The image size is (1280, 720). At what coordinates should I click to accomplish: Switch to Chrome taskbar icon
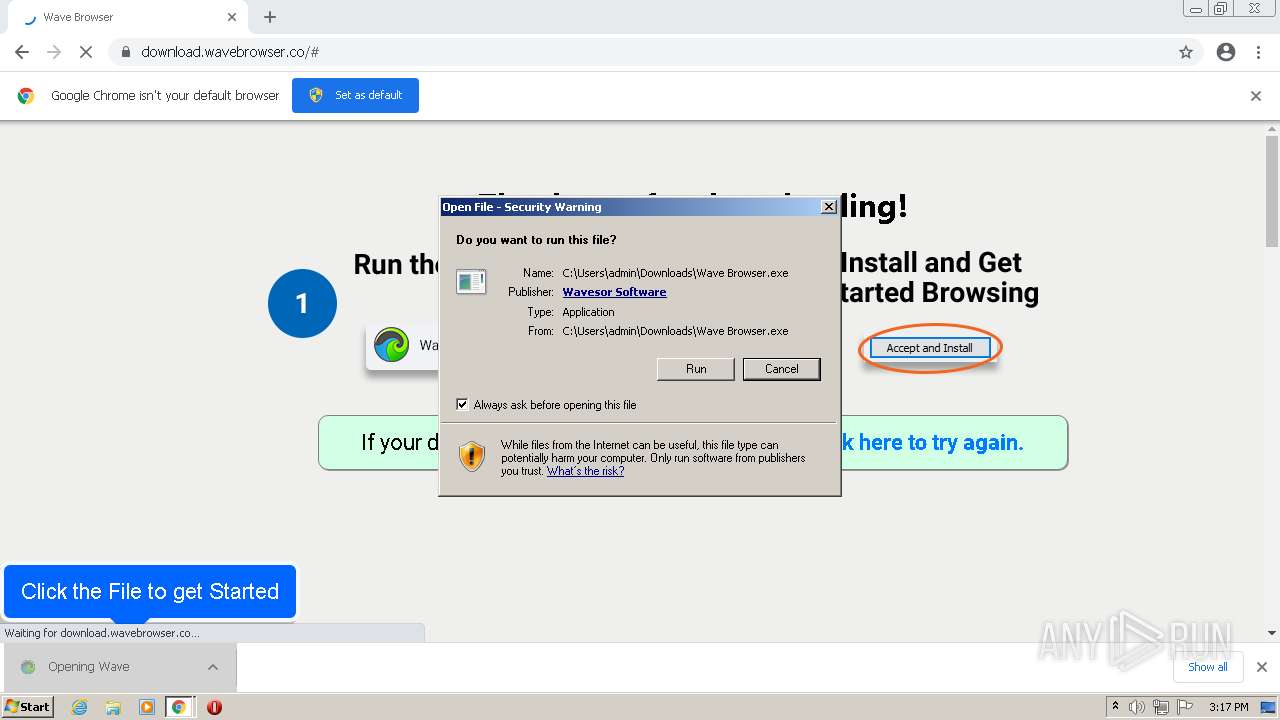[178, 707]
